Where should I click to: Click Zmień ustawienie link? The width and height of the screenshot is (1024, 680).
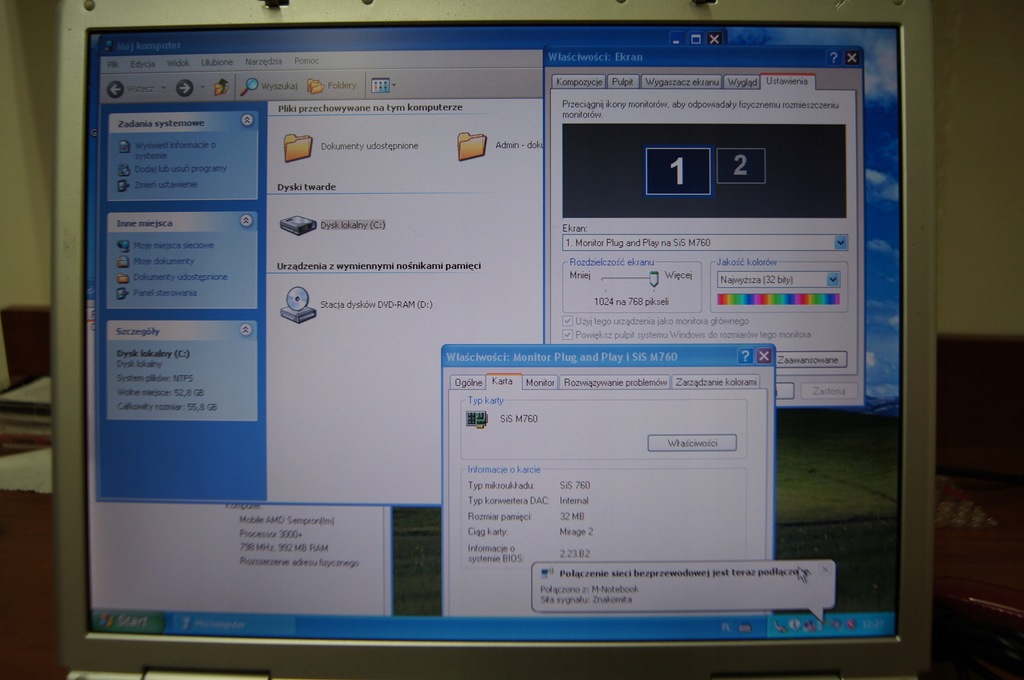[165, 185]
